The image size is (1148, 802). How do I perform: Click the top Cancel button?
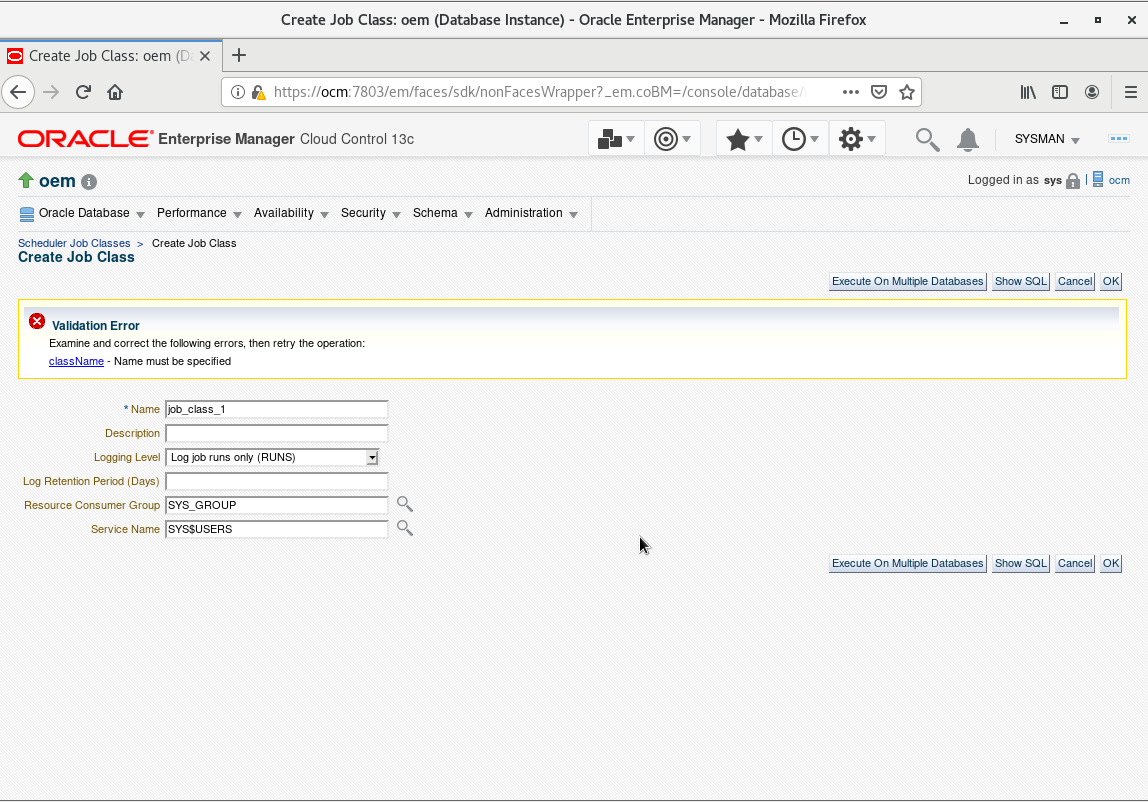coord(1075,281)
